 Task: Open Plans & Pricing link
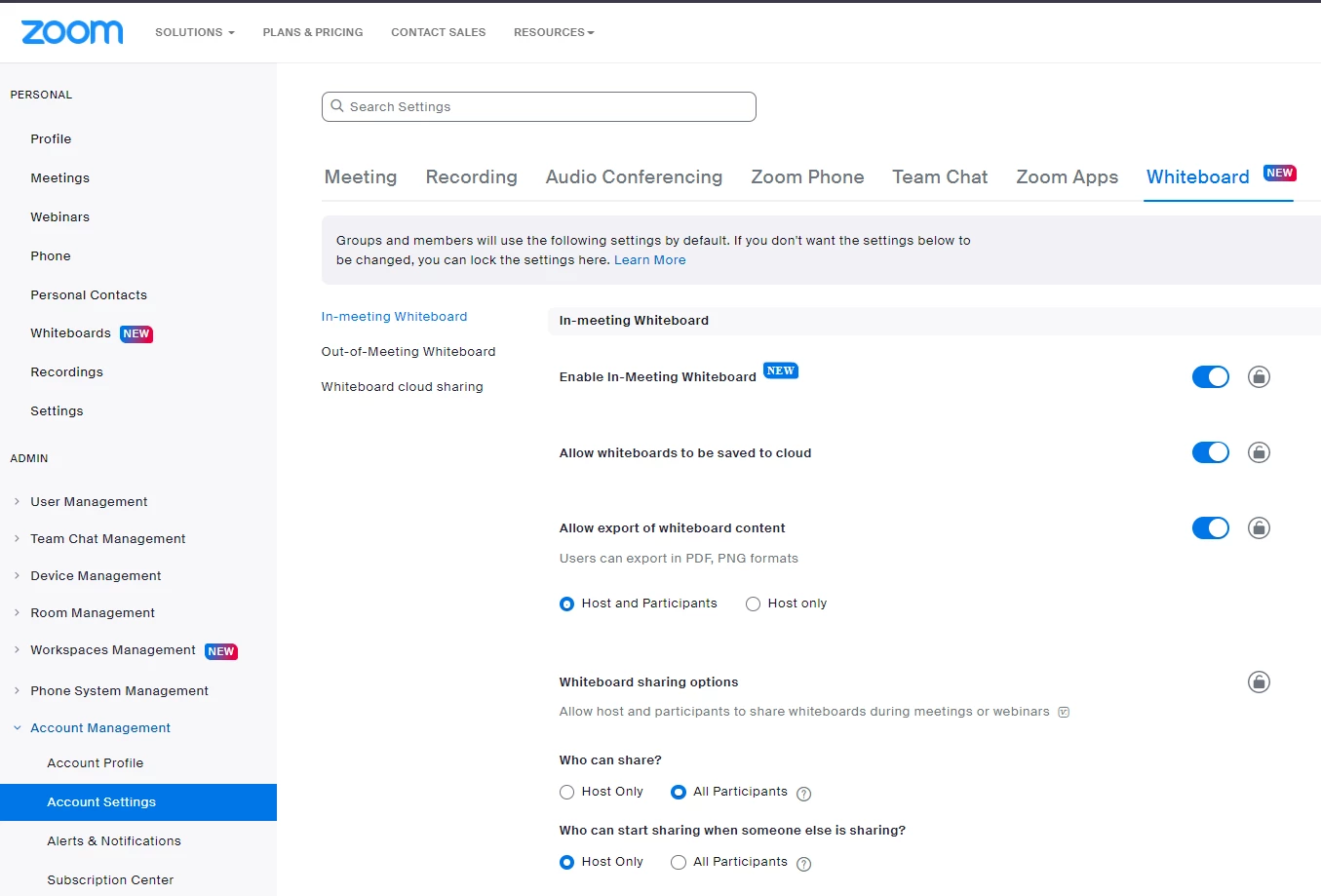(x=313, y=32)
